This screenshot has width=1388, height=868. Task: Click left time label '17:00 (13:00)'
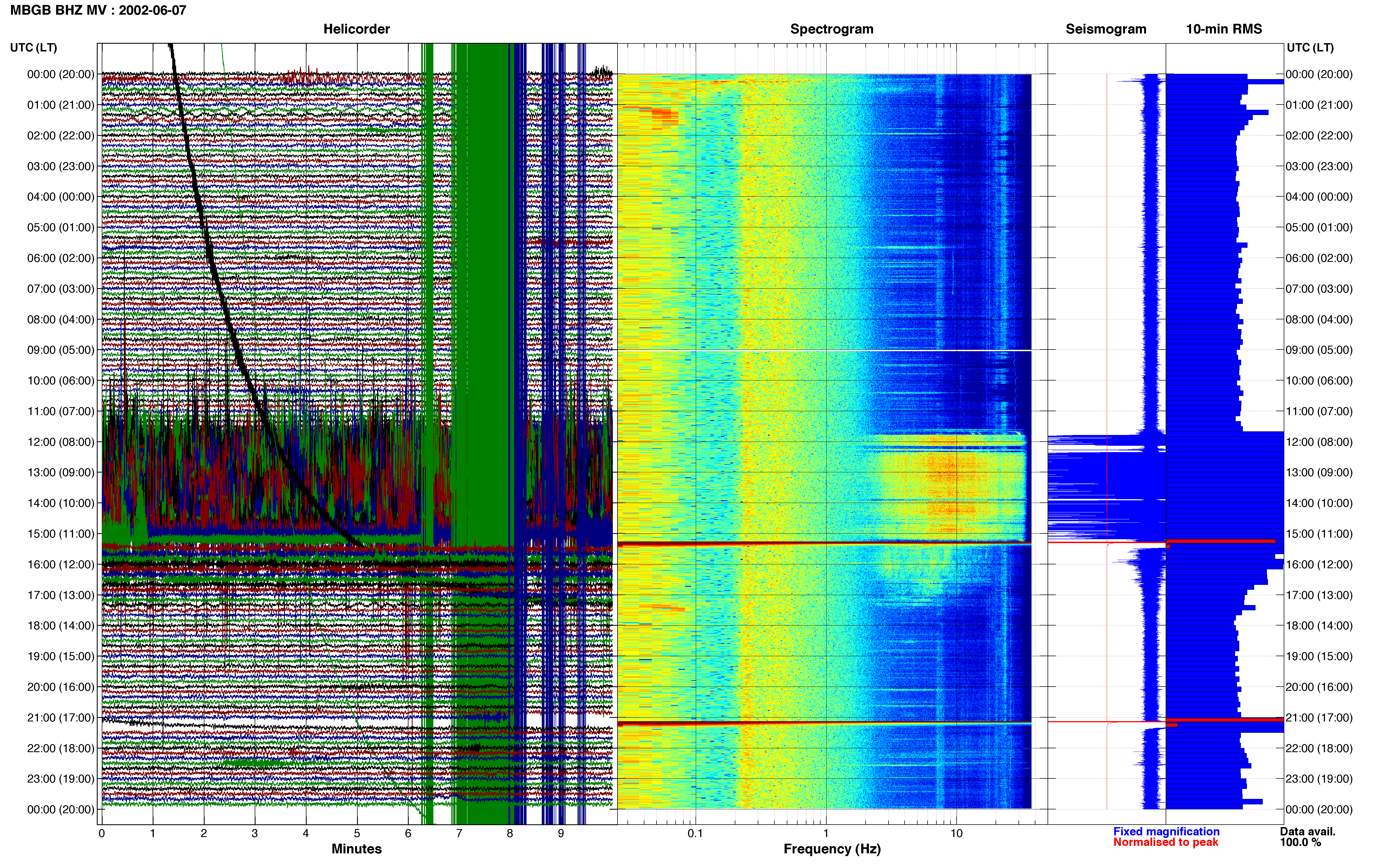pyautogui.click(x=61, y=595)
